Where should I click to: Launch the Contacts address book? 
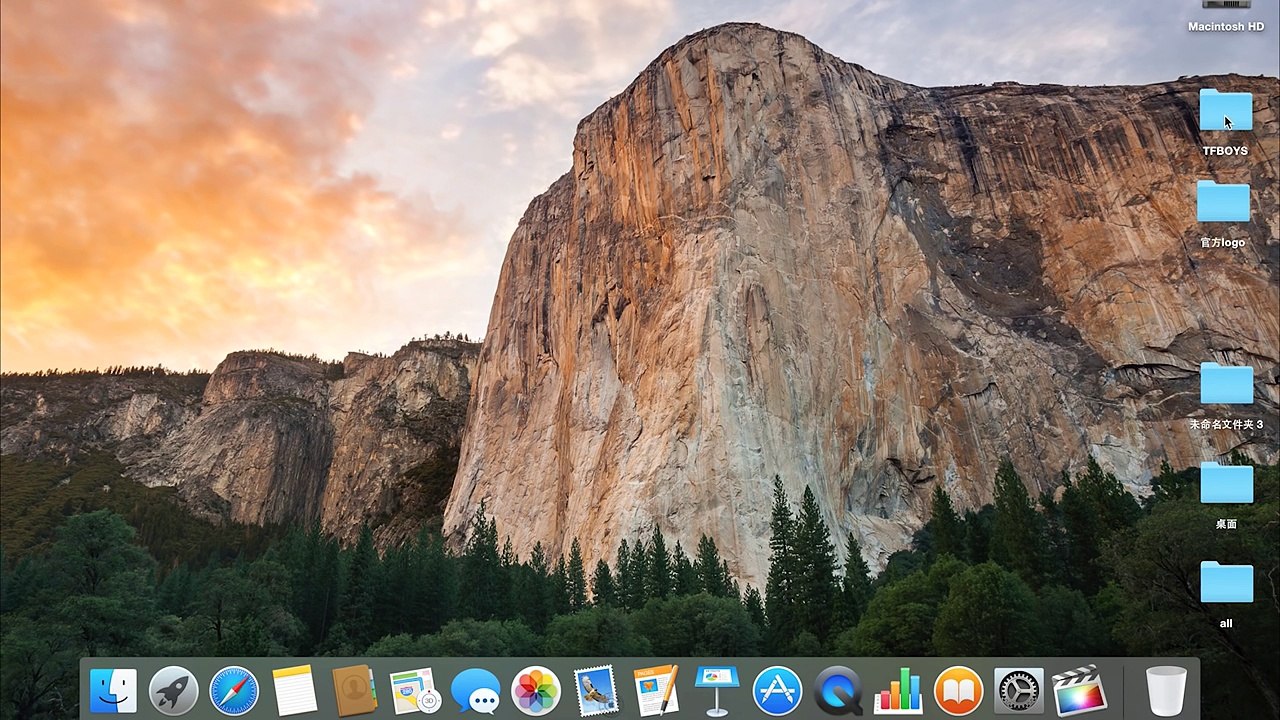click(x=354, y=691)
